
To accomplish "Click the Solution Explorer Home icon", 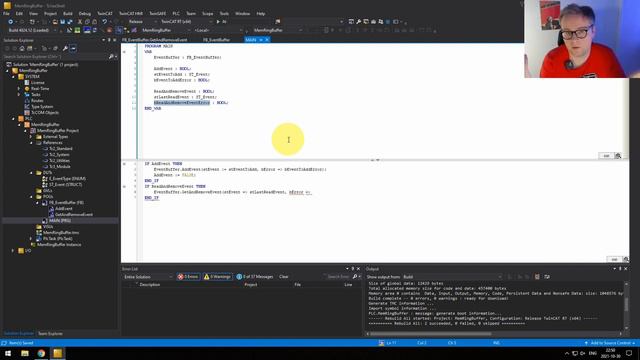I will click(x=22, y=49).
